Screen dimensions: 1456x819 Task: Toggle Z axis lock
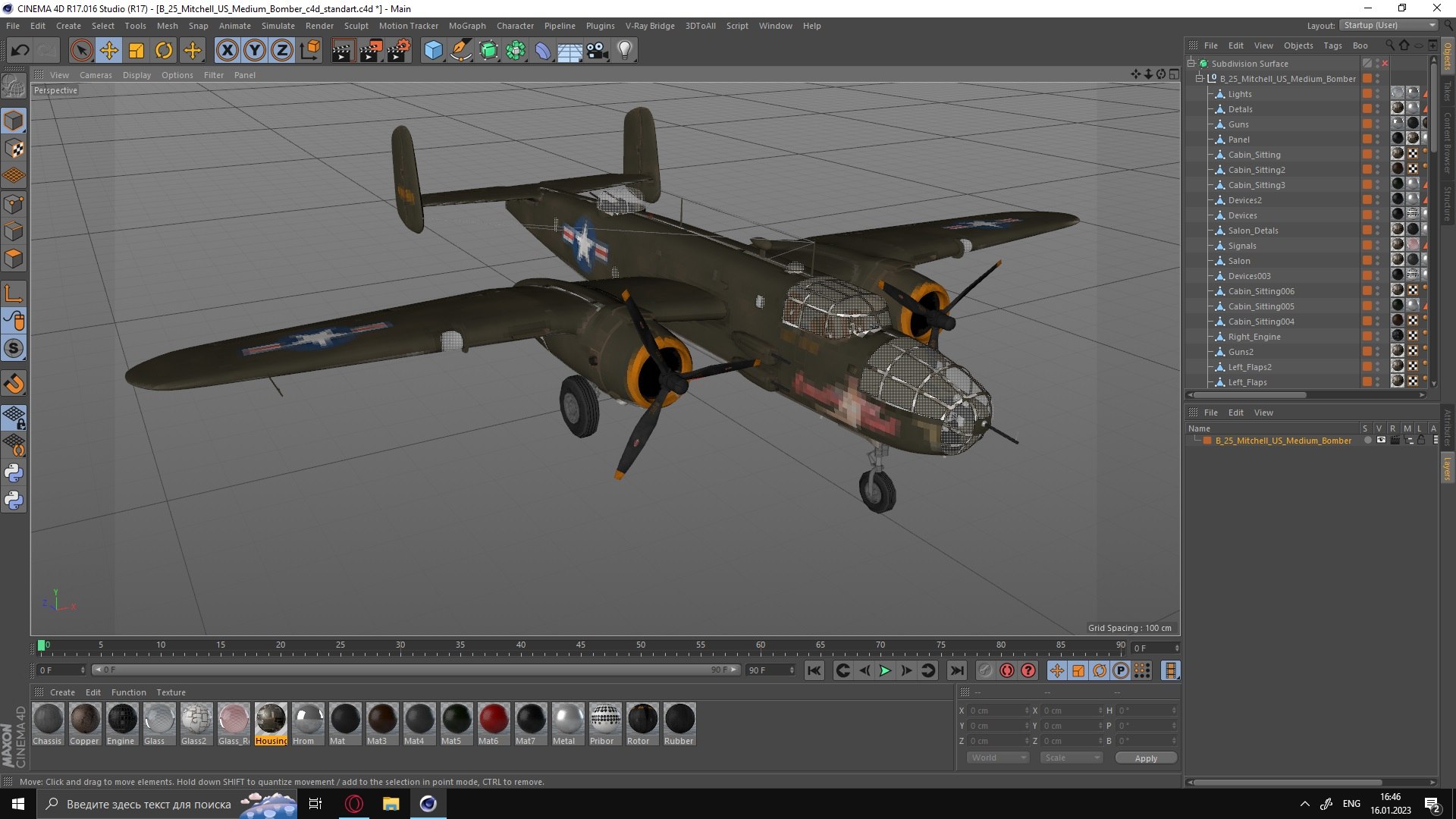pos(282,51)
